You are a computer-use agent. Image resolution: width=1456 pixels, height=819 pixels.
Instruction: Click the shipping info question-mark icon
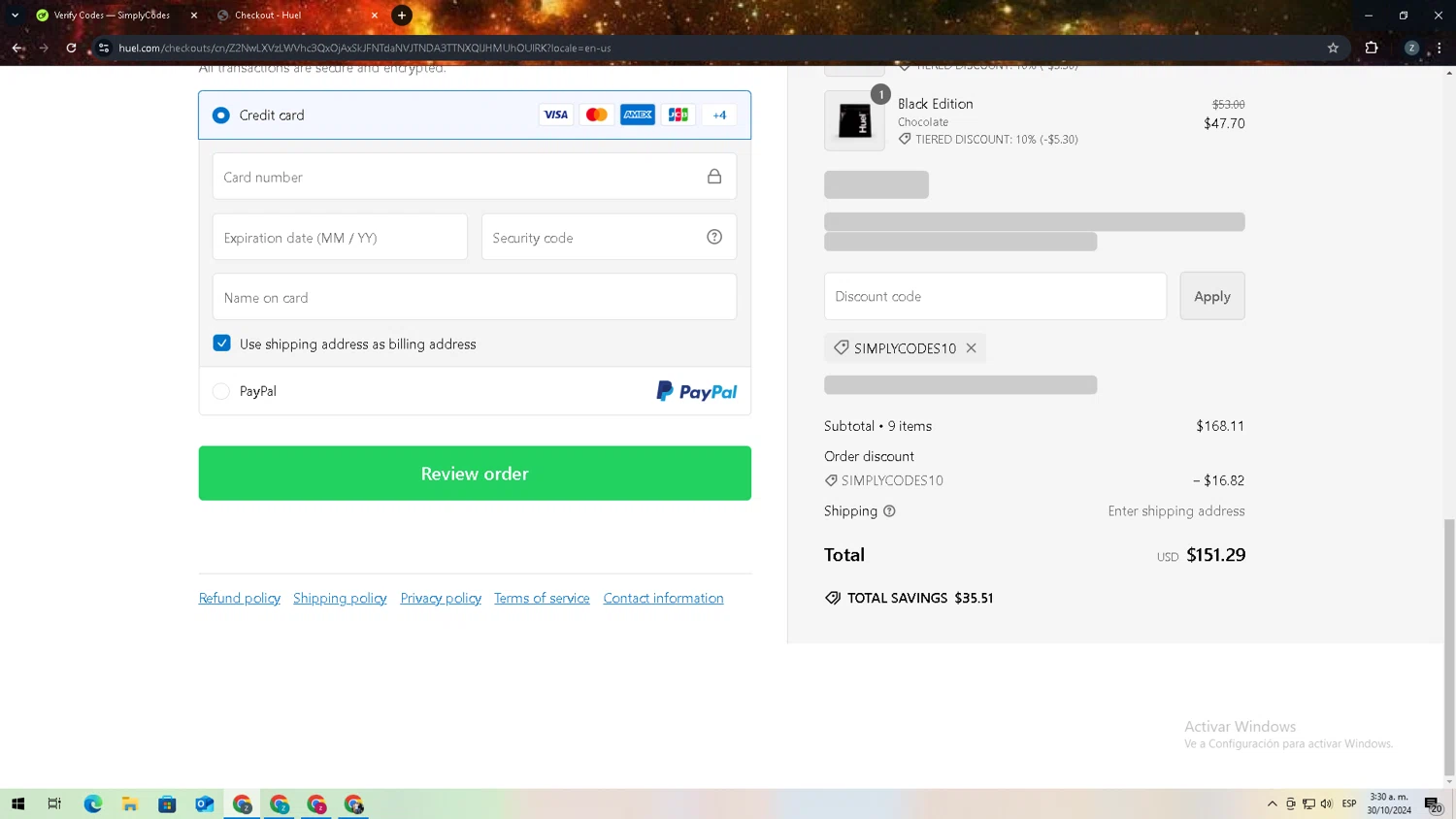coord(889,511)
